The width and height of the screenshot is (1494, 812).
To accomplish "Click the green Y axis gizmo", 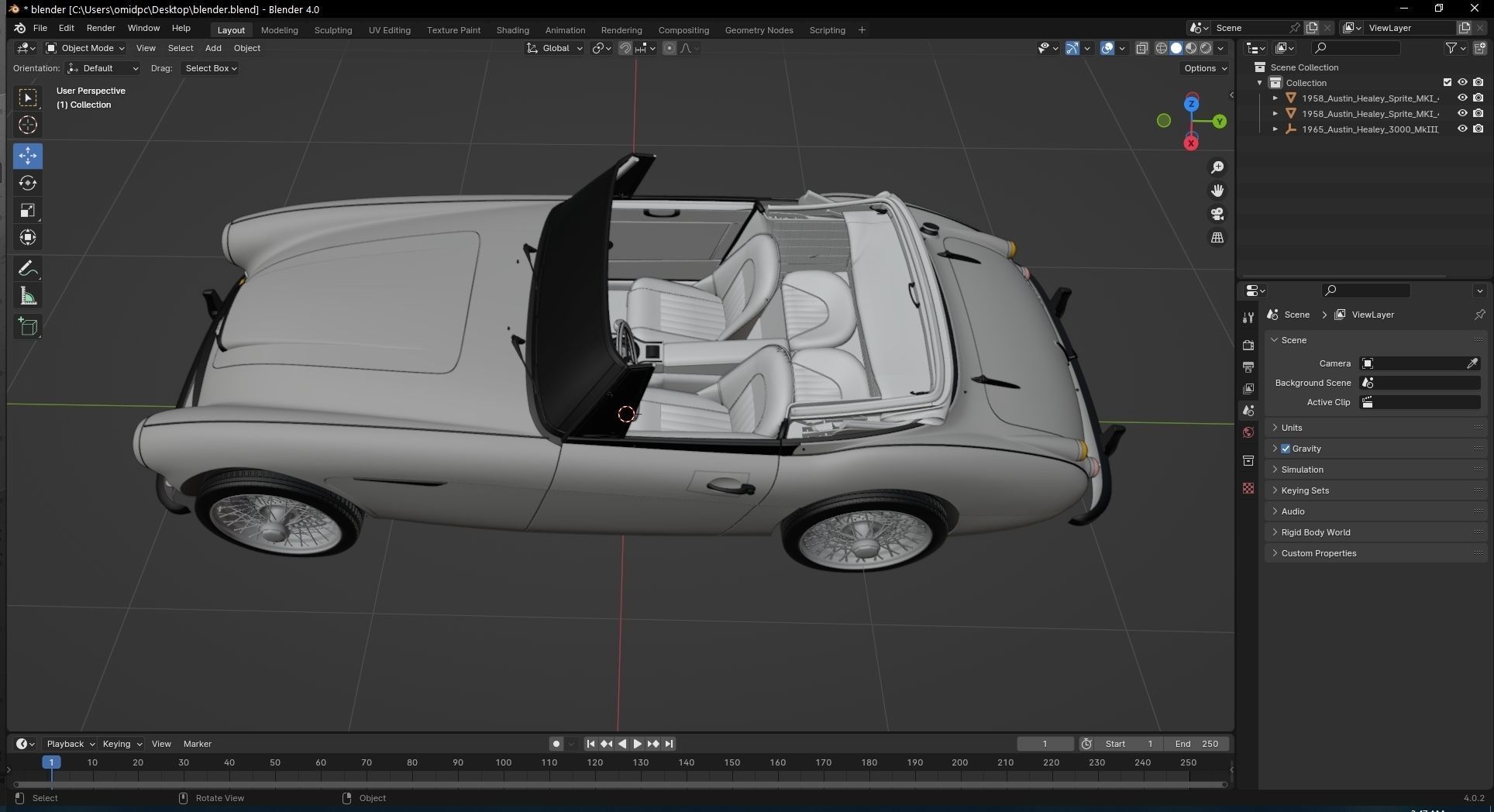I will [1220, 122].
